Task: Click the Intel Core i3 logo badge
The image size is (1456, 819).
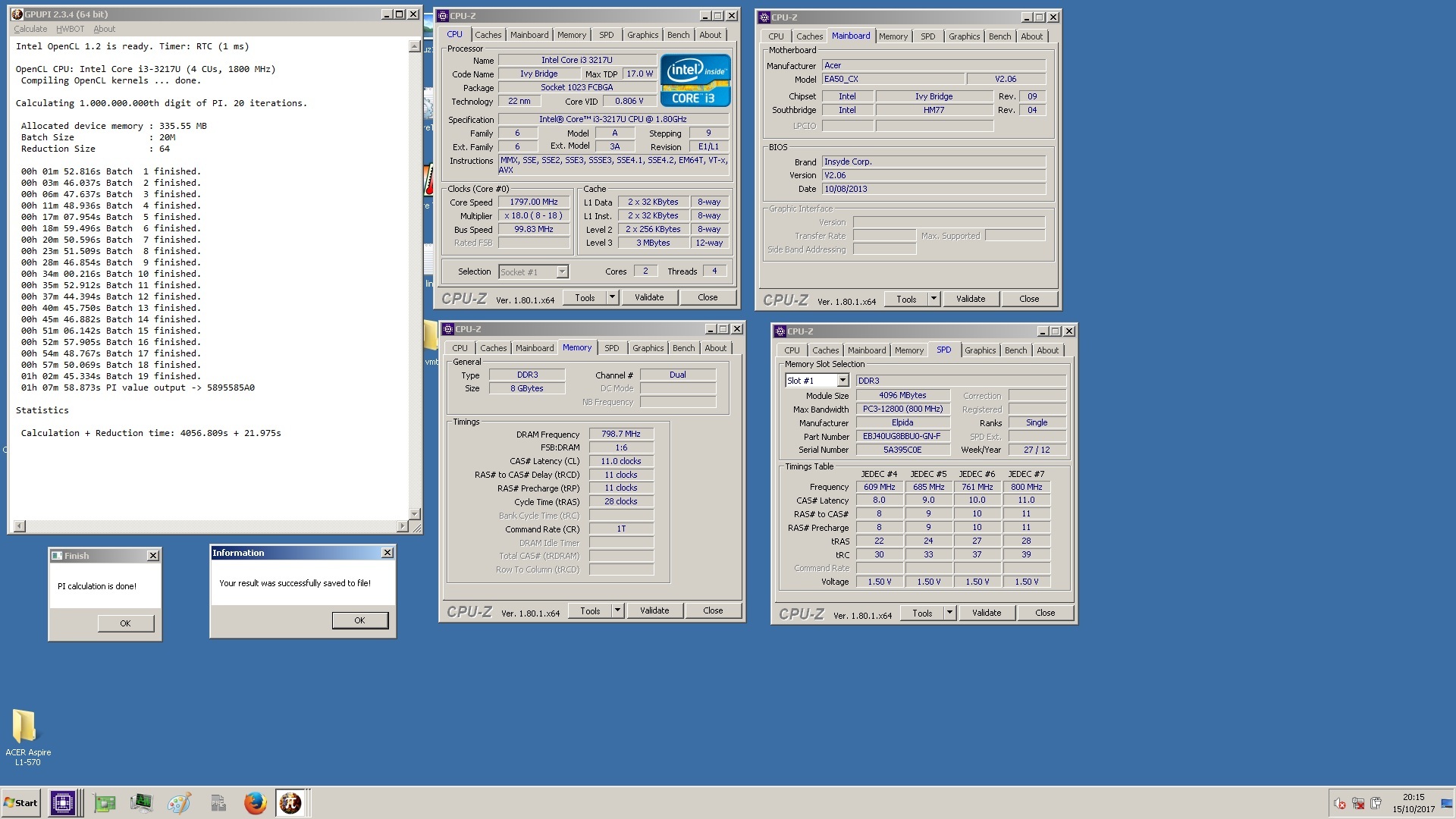Action: (x=695, y=80)
